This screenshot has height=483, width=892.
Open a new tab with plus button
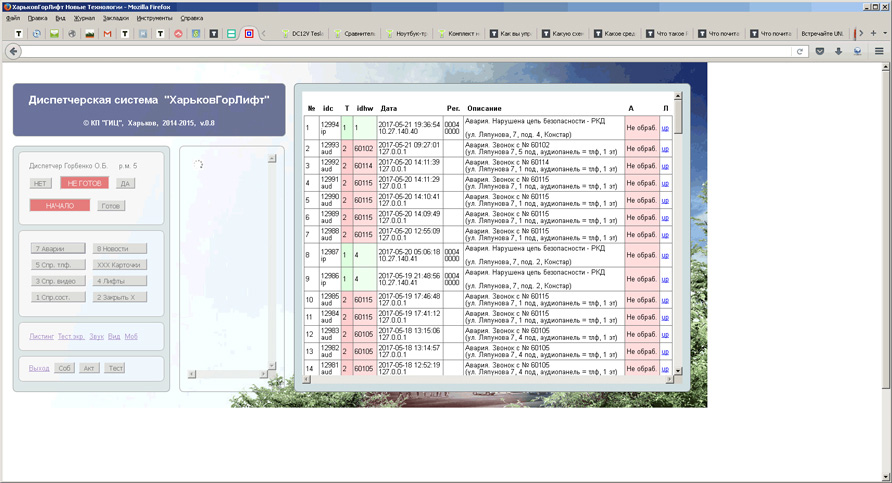coord(872,33)
